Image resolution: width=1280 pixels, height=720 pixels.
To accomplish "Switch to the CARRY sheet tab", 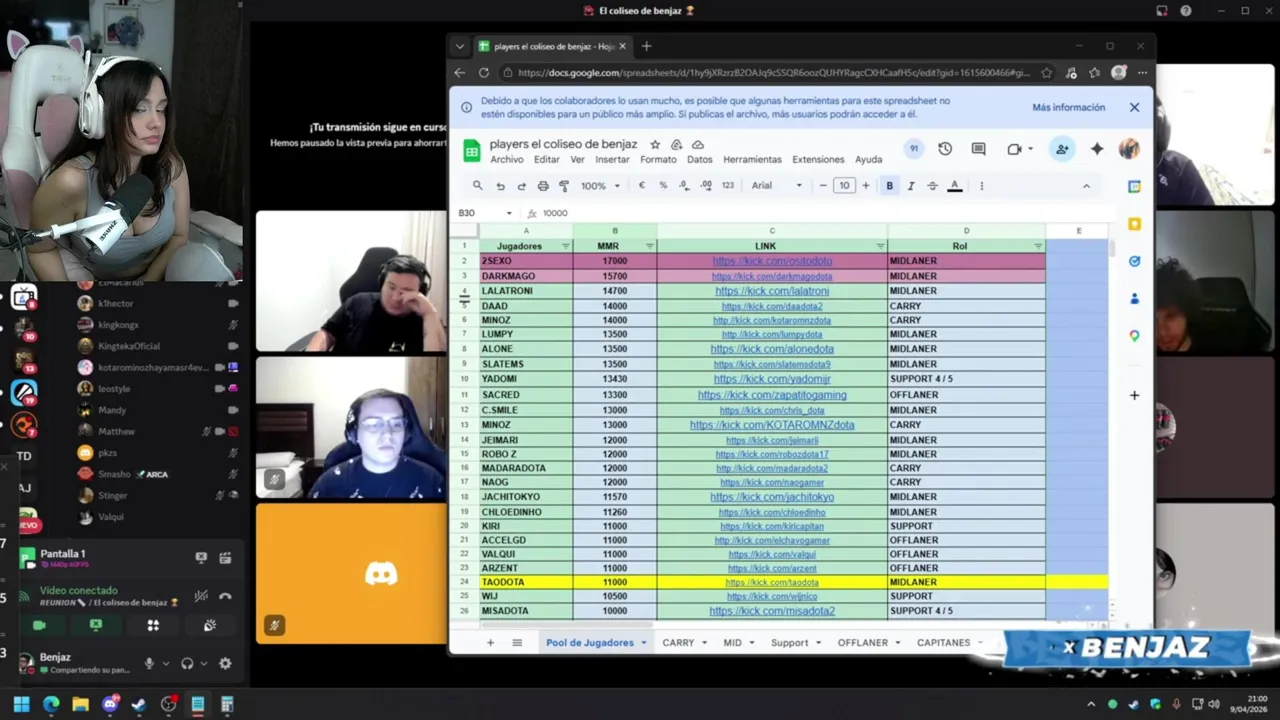I will tap(684, 643).
